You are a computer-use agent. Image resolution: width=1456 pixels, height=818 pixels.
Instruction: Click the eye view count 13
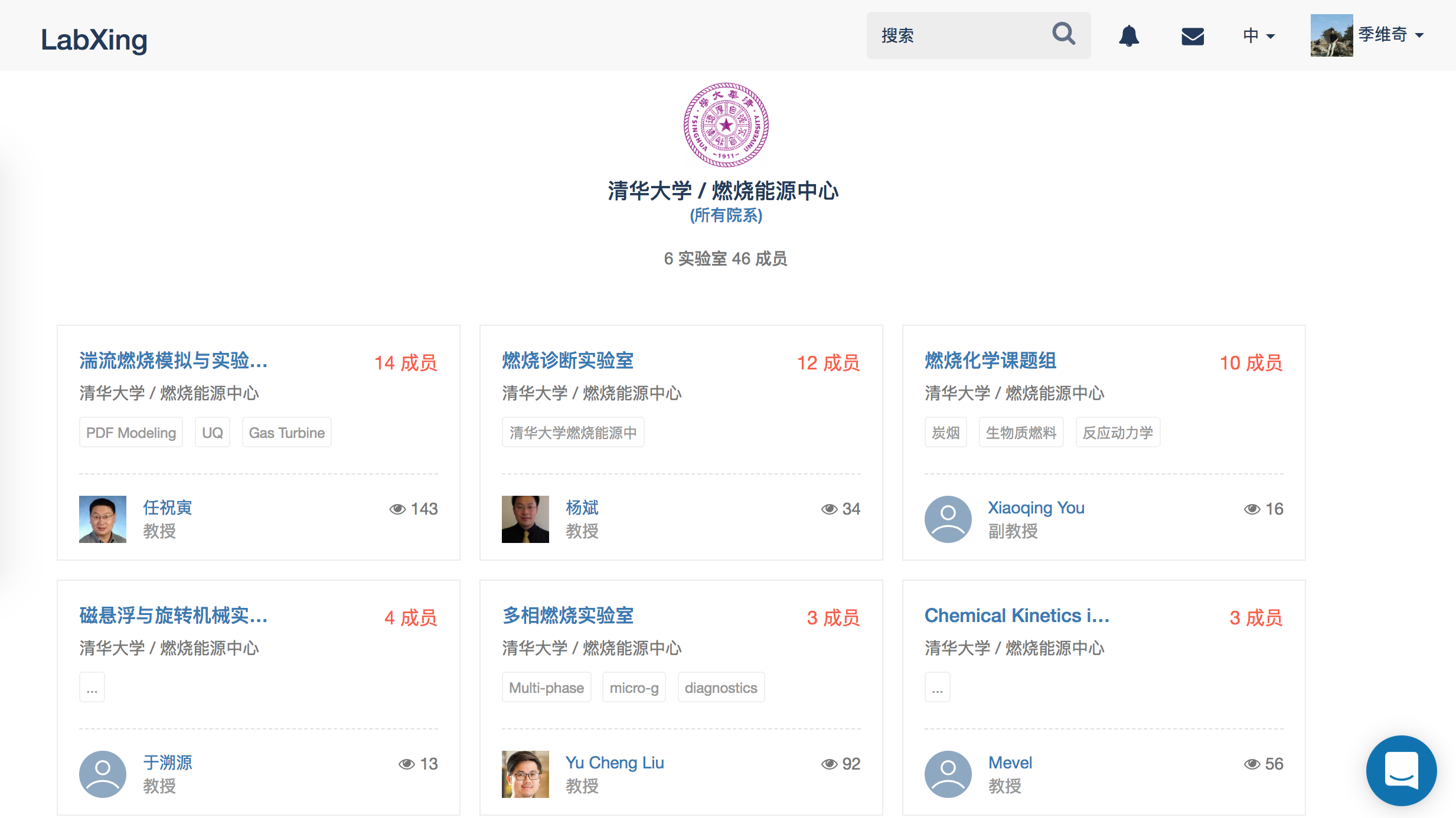click(x=418, y=764)
